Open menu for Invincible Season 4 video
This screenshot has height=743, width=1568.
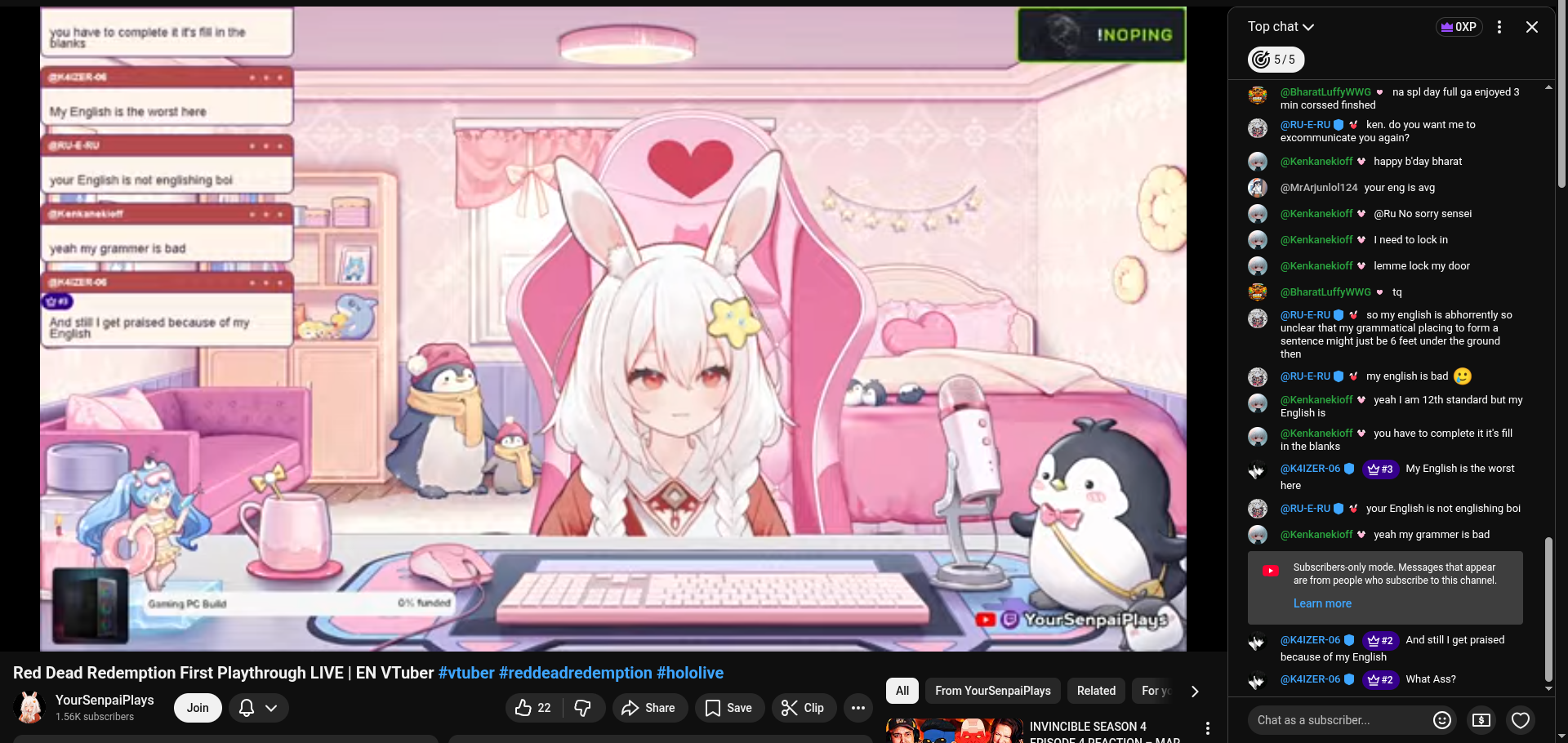[1208, 728]
